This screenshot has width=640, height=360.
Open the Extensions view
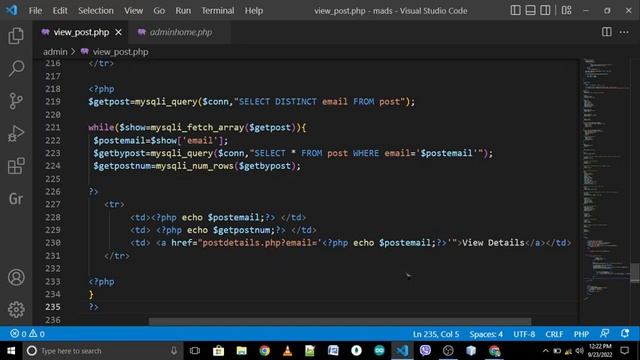click(x=16, y=166)
